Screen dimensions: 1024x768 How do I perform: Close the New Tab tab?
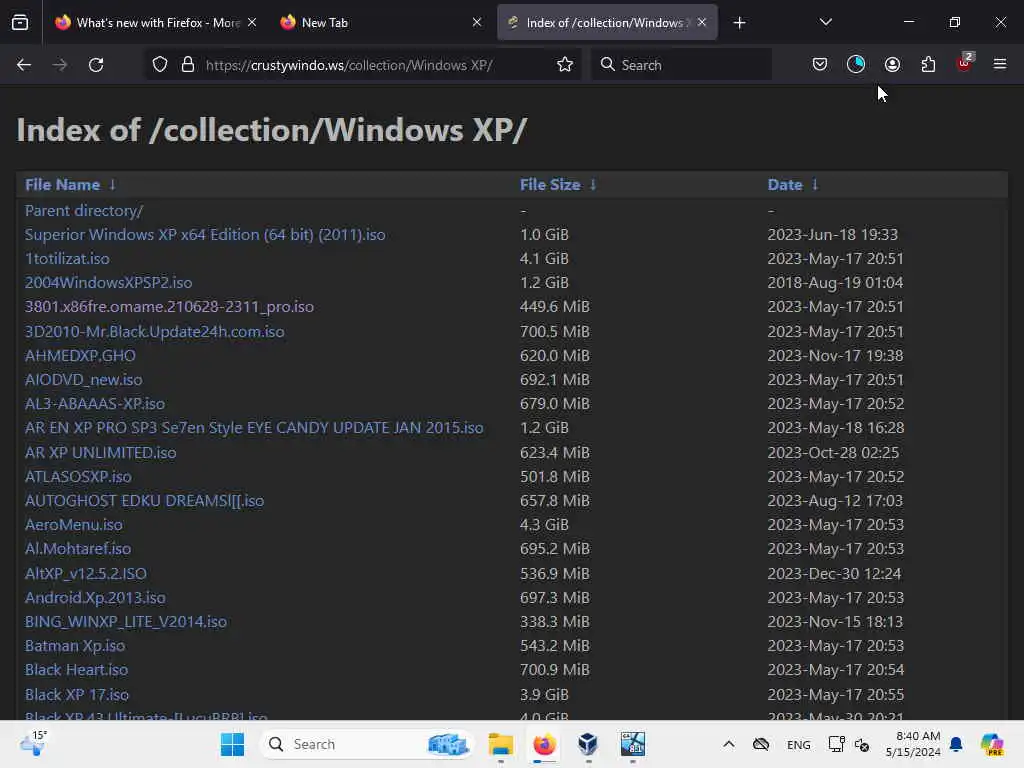[477, 22]
